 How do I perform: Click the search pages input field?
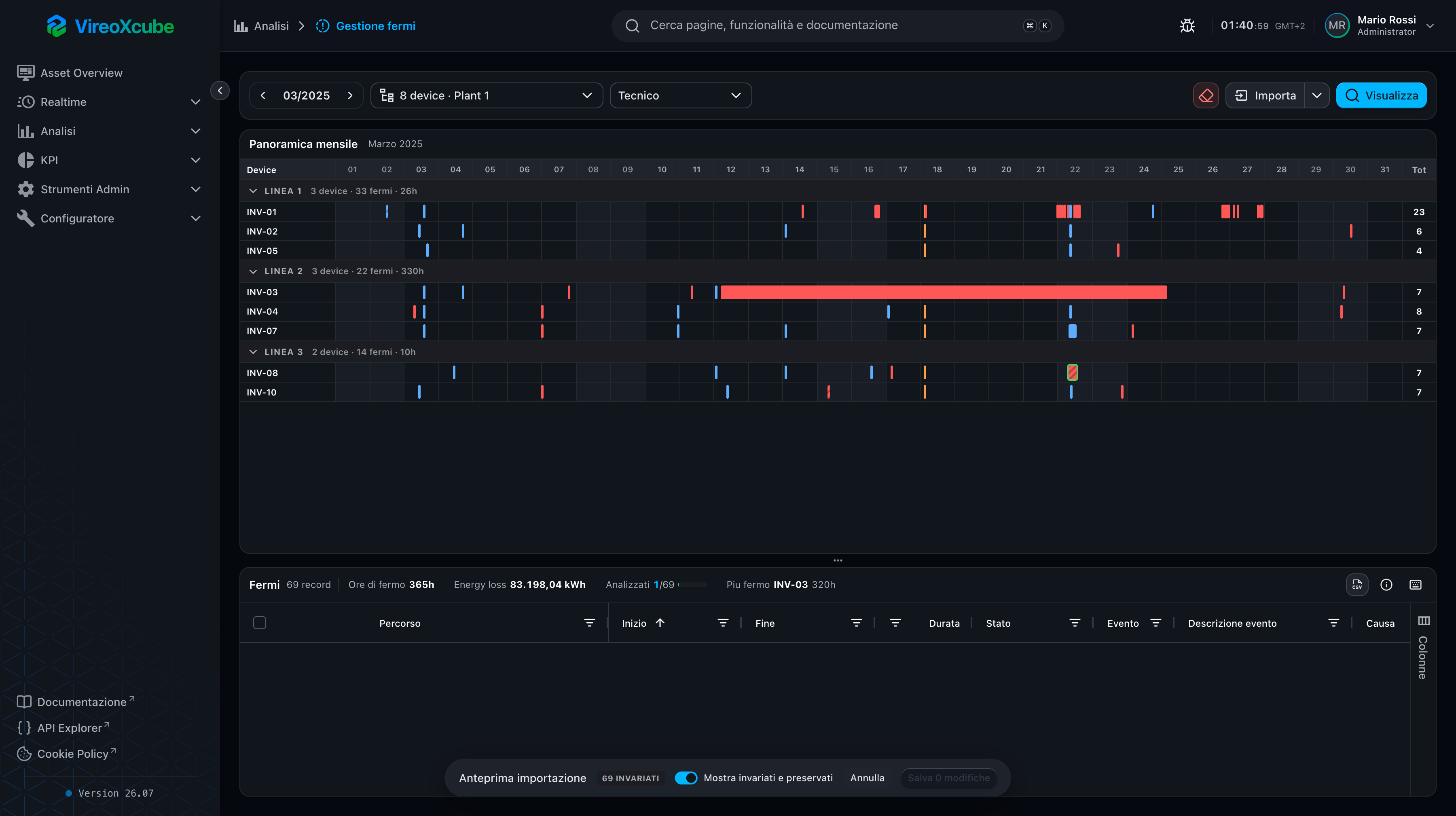point(838,25)
